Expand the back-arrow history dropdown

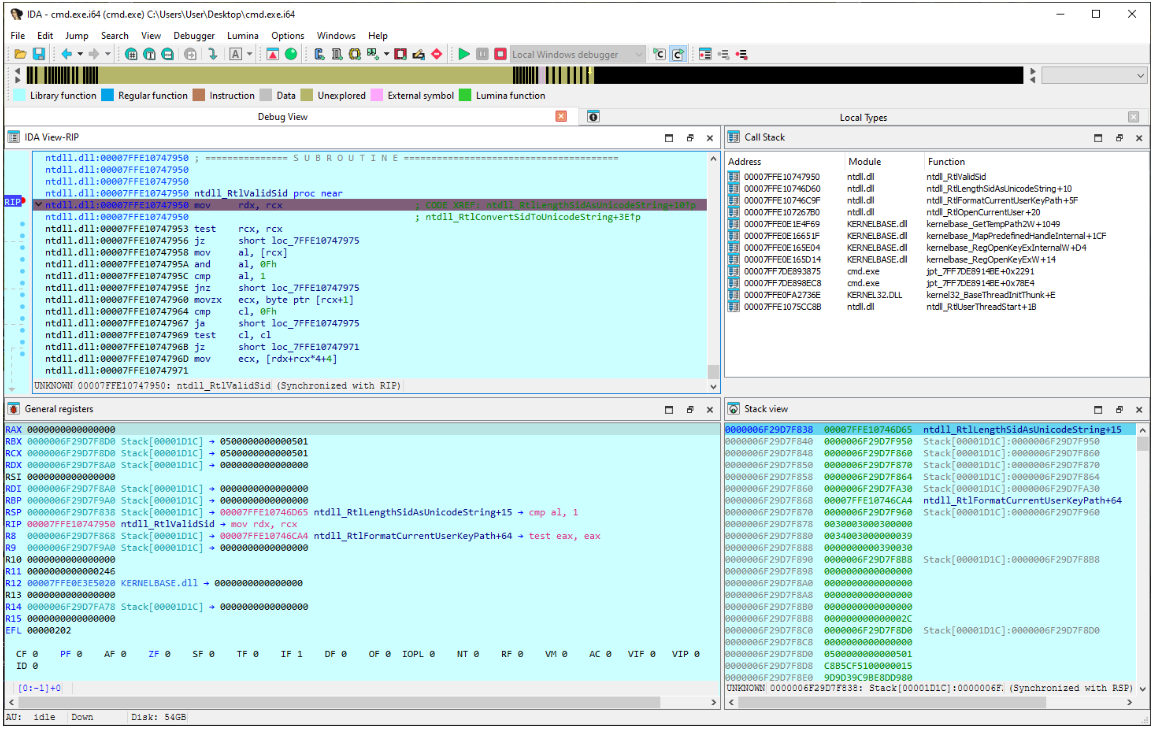click(x=80, y=54)
